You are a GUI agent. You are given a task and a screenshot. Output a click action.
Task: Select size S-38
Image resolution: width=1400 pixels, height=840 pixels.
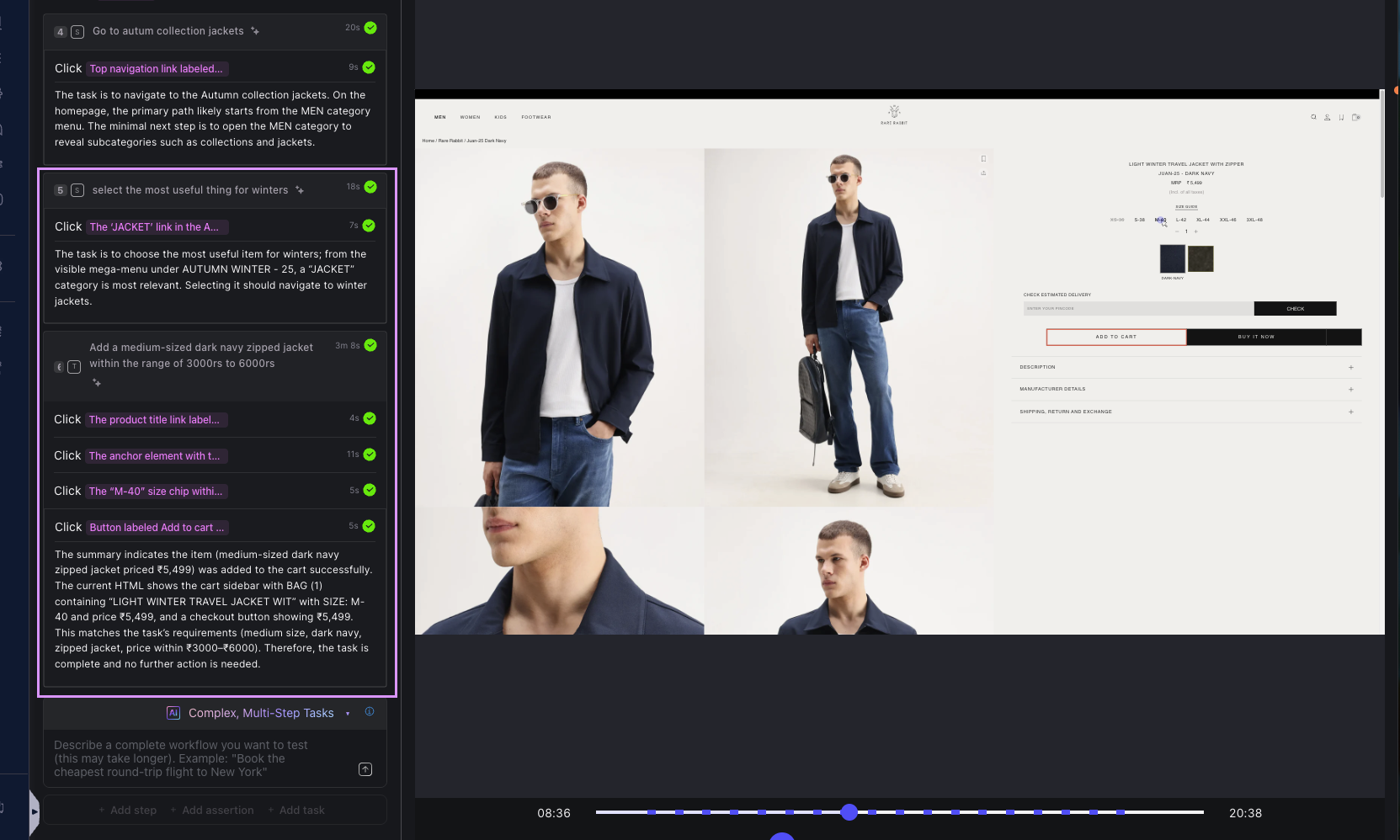point(1139,220)
